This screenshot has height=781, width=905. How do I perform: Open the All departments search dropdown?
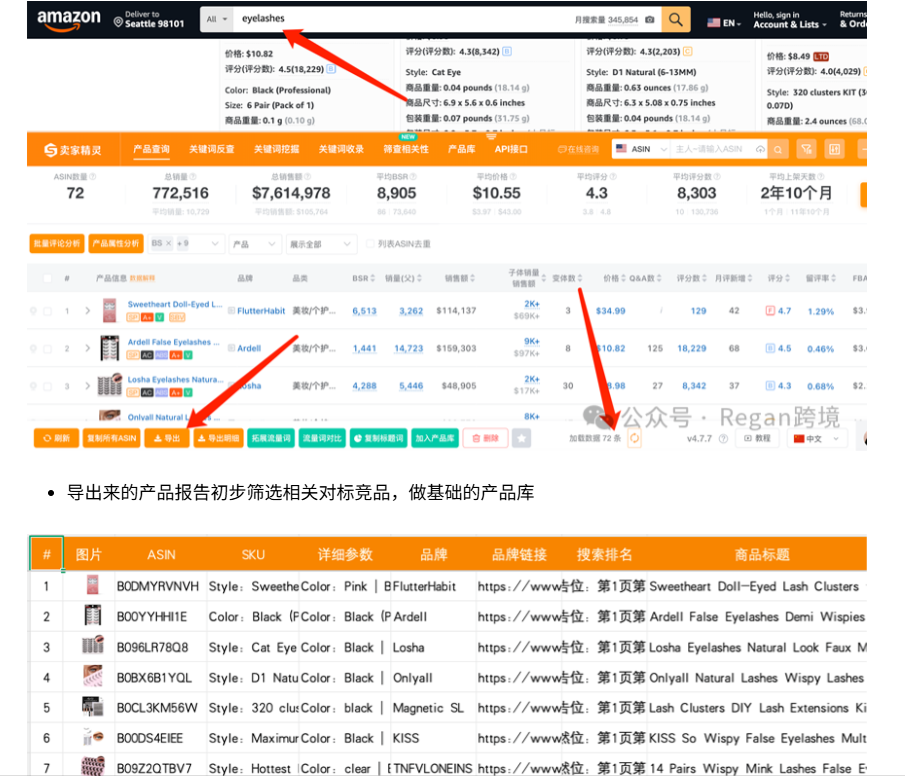coord(217,20)
